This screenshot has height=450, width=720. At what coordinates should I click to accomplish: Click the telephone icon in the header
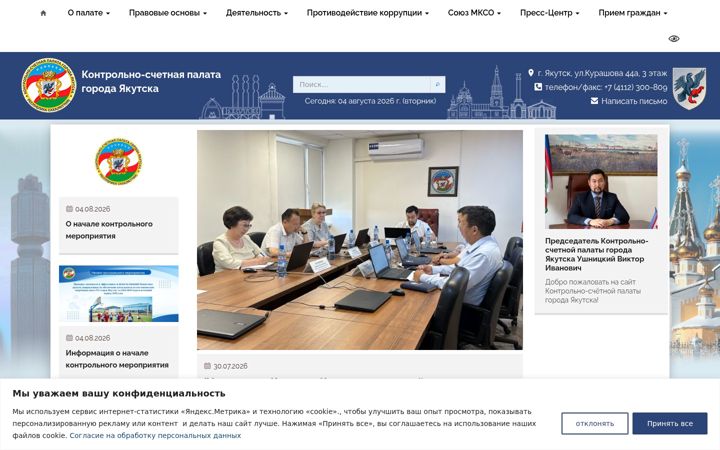pos(538,87)
